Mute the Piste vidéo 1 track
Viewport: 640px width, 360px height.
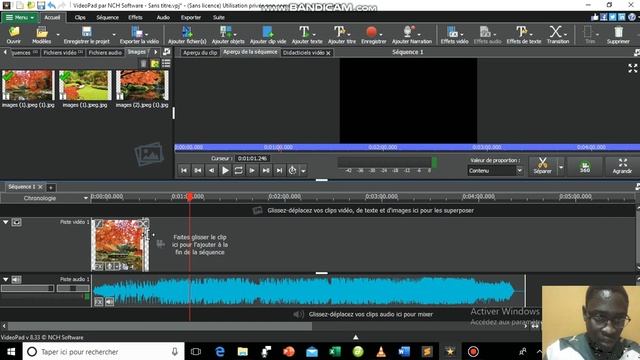16,222
